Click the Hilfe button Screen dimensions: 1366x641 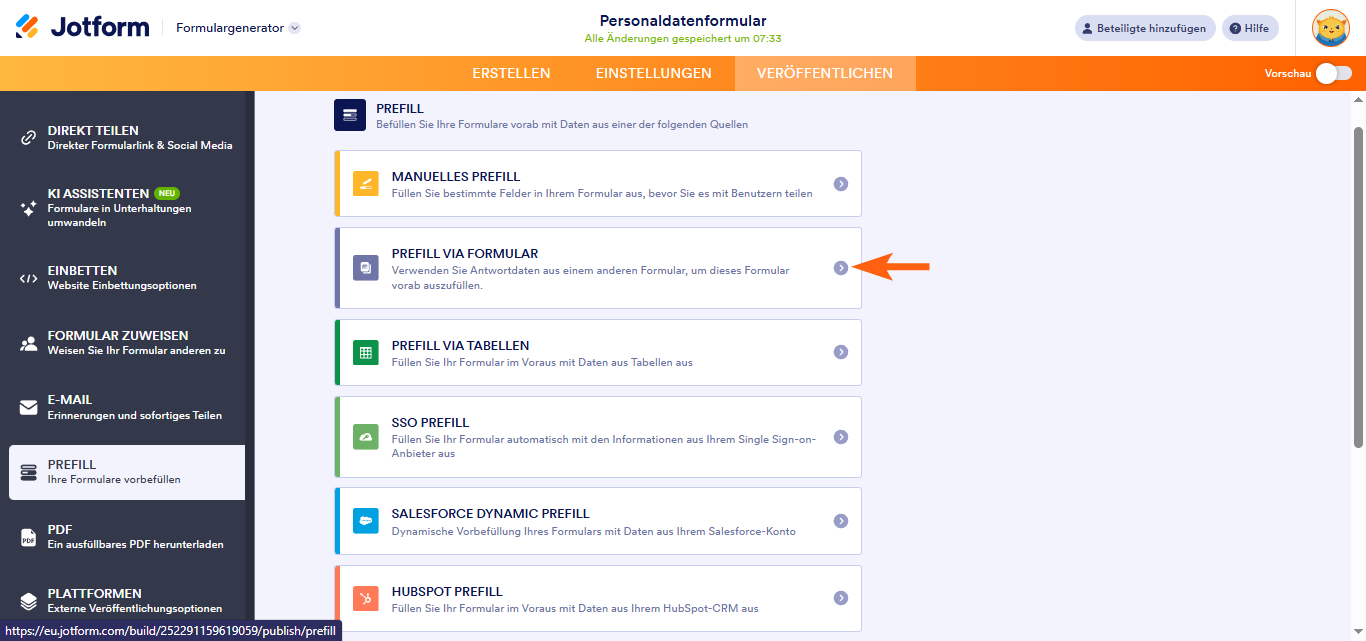1250,28
